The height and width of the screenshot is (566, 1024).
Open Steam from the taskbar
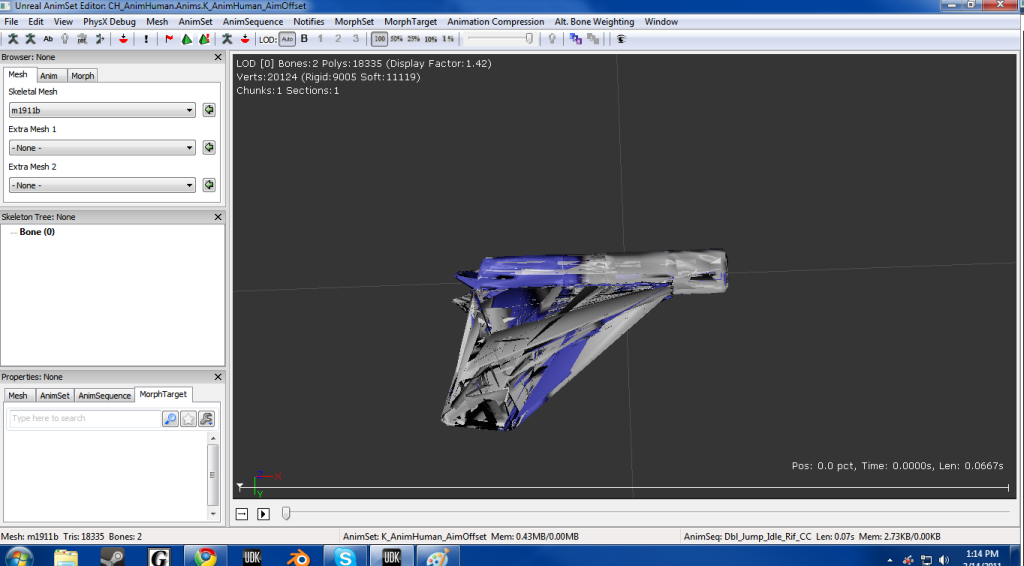coord(112,557)
